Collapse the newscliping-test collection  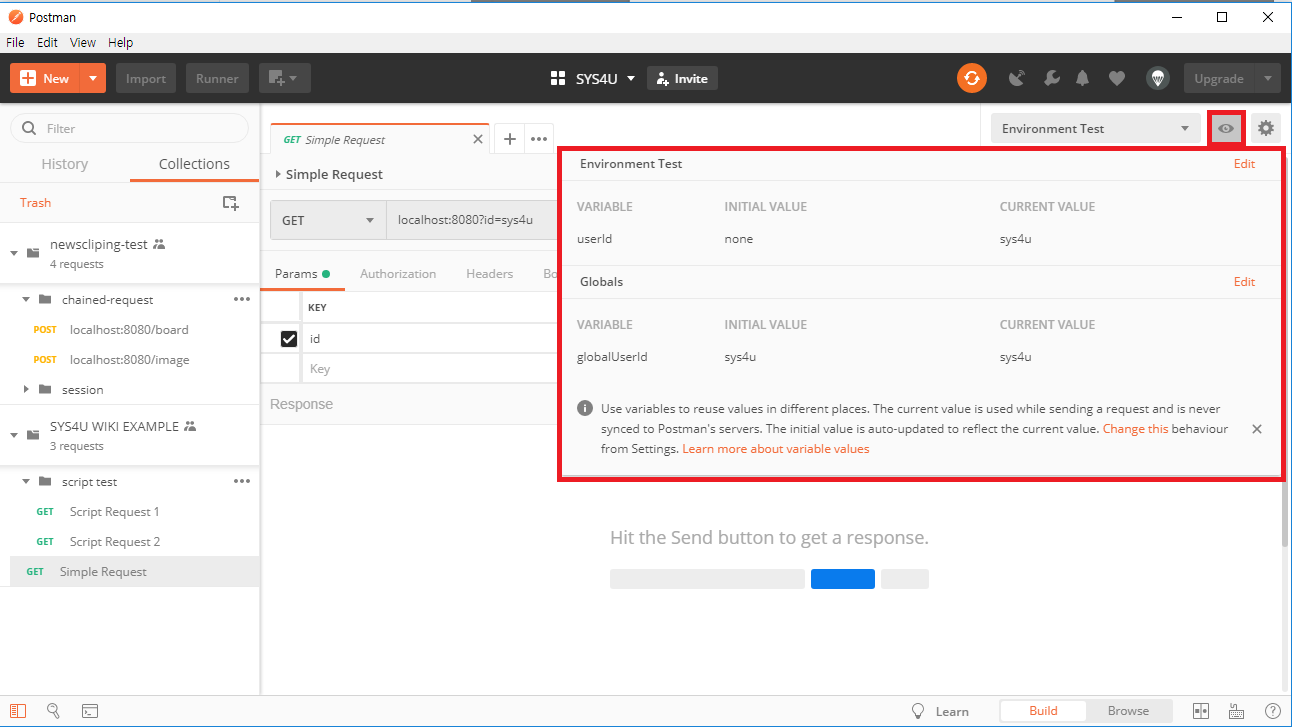pos(15,253)
